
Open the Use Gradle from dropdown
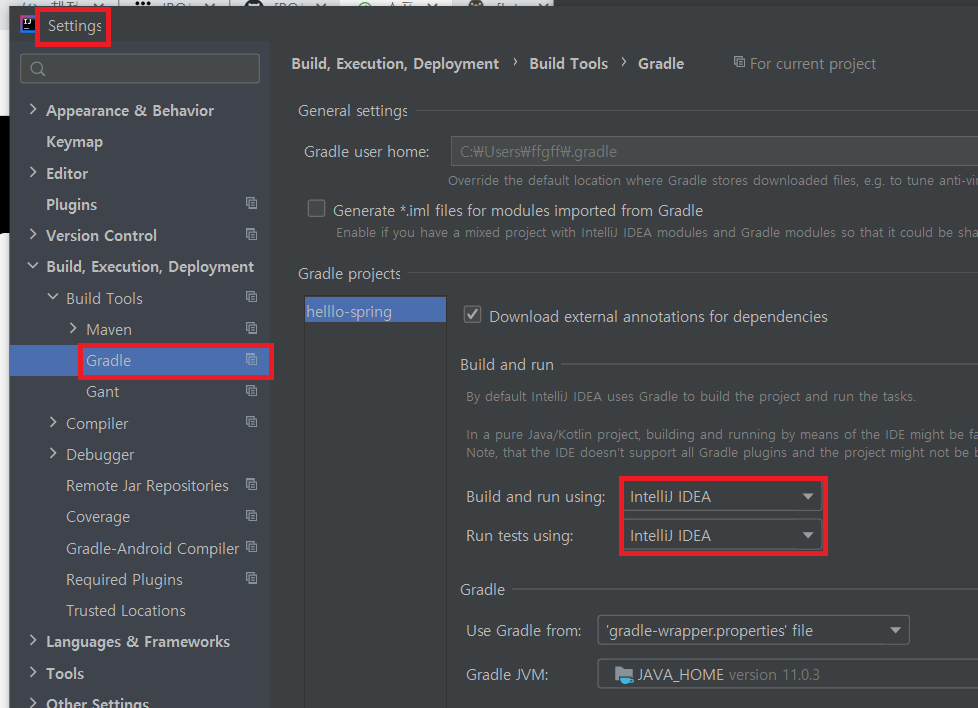tap(753, 631)
